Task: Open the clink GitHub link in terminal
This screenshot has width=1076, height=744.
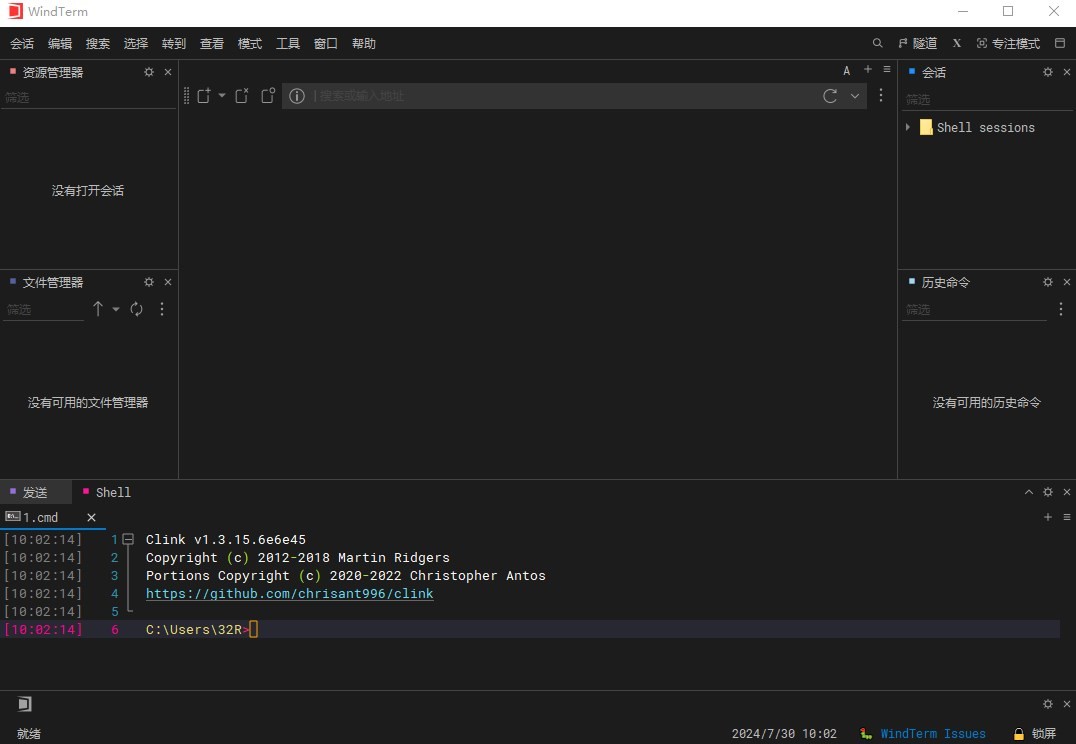Action: [x=290, y=593]
